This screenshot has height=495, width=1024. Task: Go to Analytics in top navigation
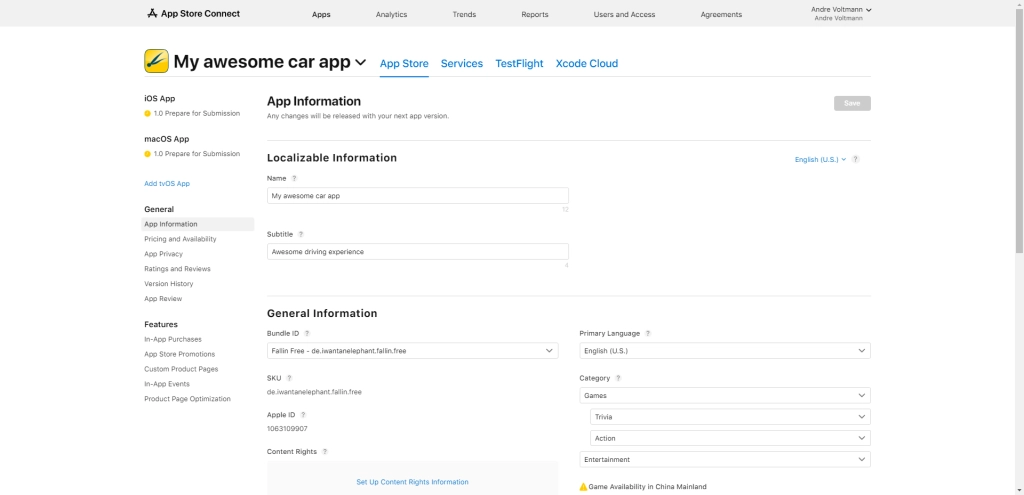tap(391, 14)
